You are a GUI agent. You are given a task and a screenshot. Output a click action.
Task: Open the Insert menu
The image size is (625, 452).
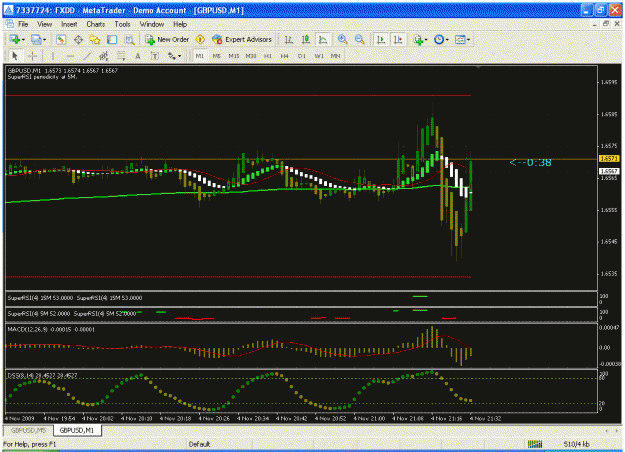coord(69,24)
